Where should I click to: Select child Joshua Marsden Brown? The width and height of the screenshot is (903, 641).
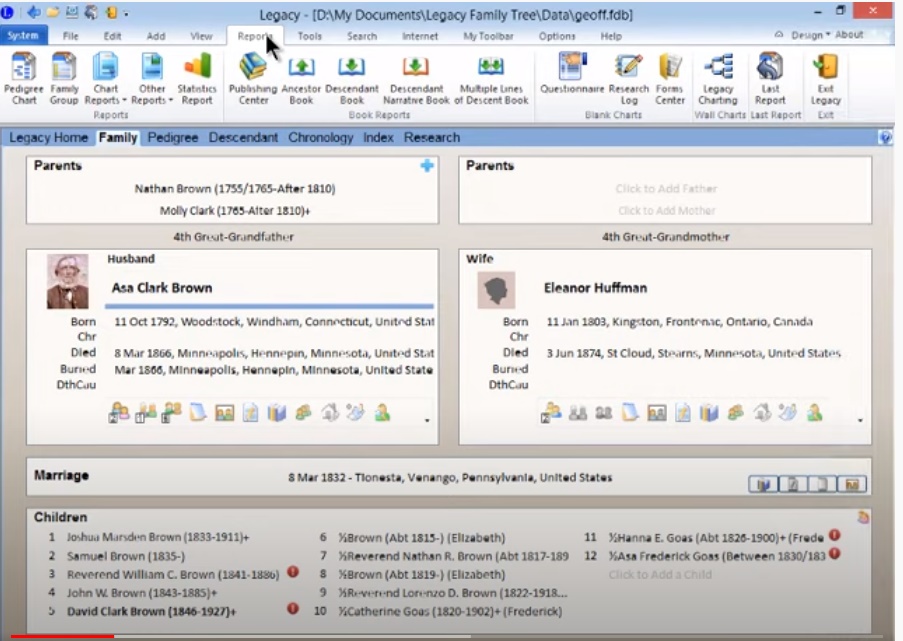pyautogui.click(x=158, y=537)
